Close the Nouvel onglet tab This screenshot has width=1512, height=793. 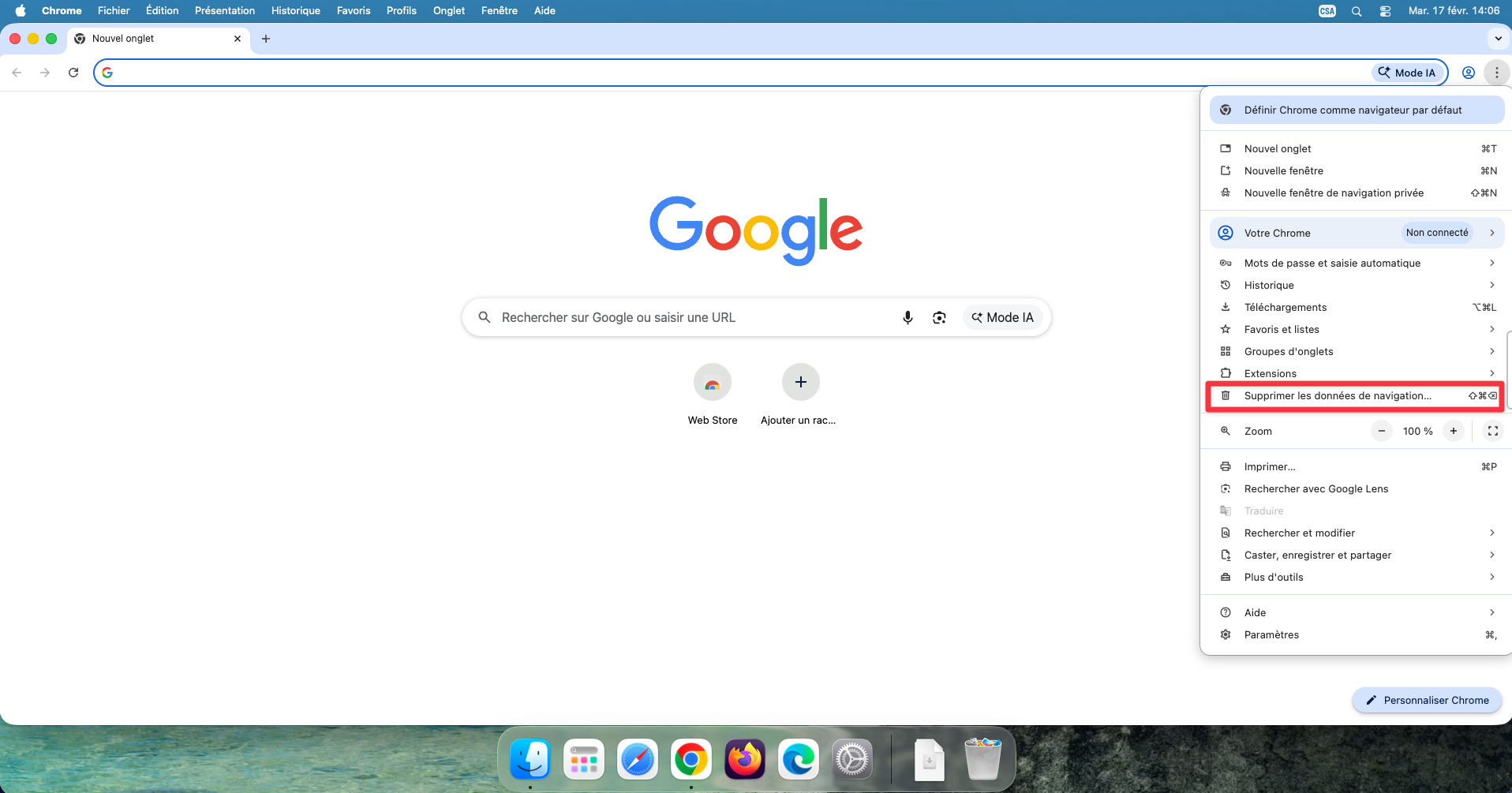[x=238, y=39]
